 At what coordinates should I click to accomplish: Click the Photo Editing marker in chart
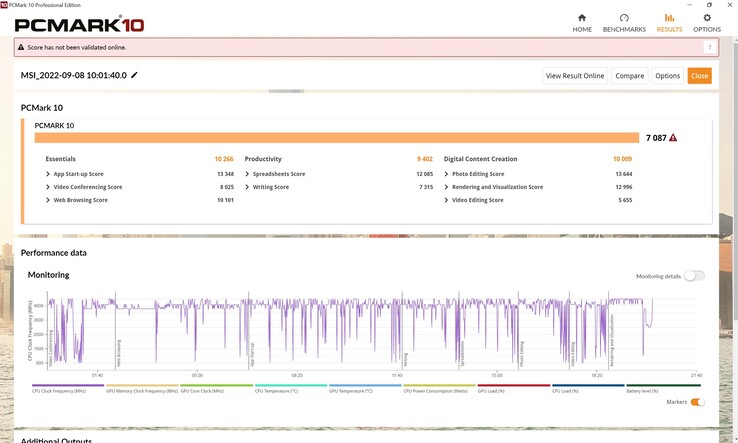click(x=521, y=354)
